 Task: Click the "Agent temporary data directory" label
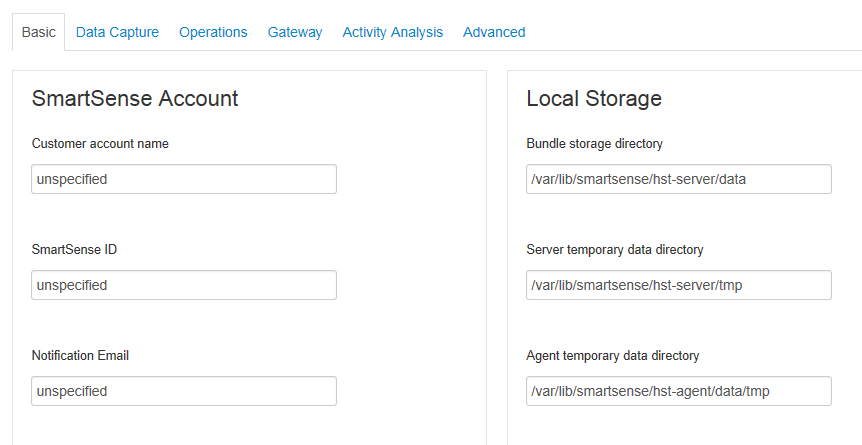click(x=612, y=355)
